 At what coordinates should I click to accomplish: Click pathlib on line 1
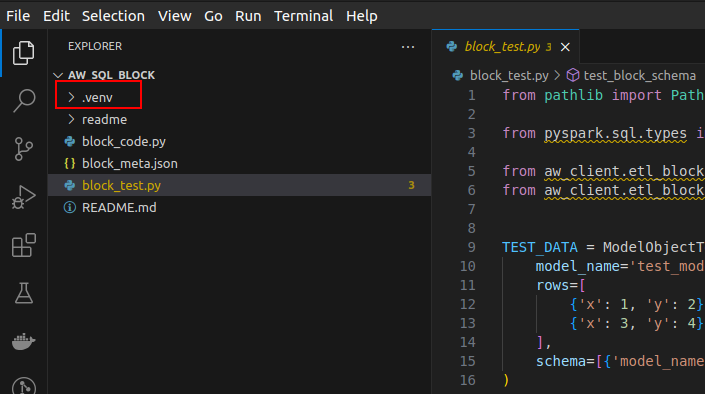point(573,95)
